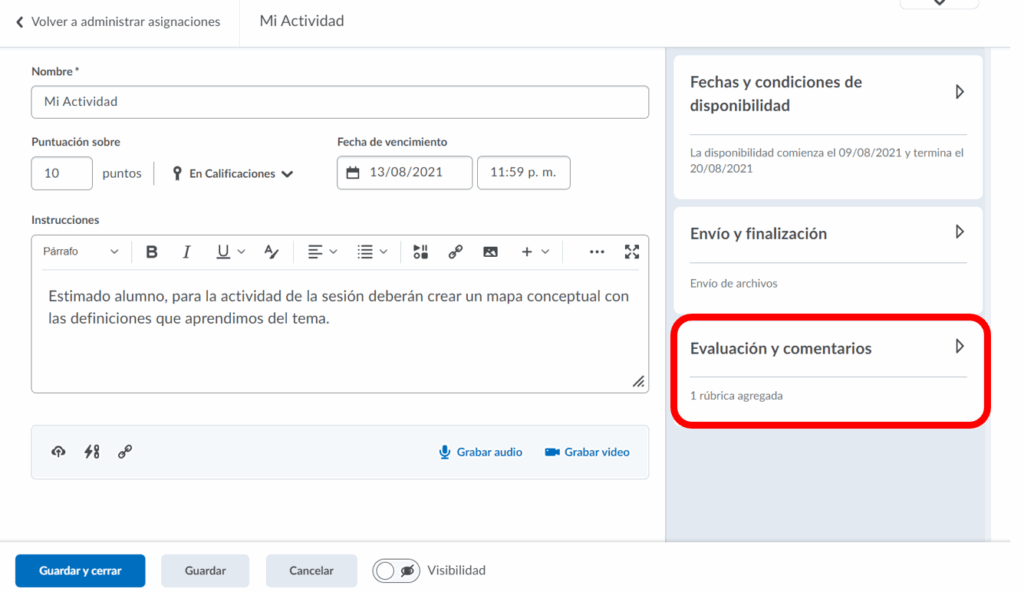Open the Párrafo format dropdown
Screen dimensions: 1024x592
point(80,252)
